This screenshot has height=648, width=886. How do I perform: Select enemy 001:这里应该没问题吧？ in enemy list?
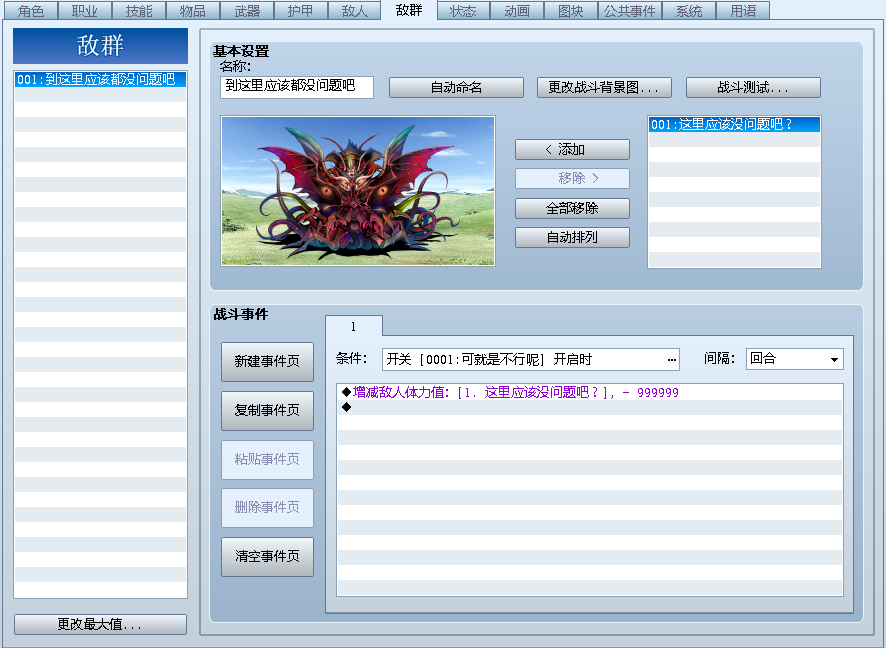pos(735,124)
